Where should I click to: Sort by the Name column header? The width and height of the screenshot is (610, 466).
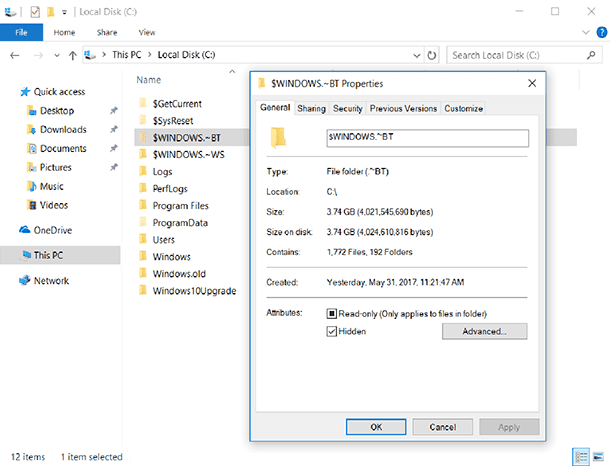coord(149,80)
